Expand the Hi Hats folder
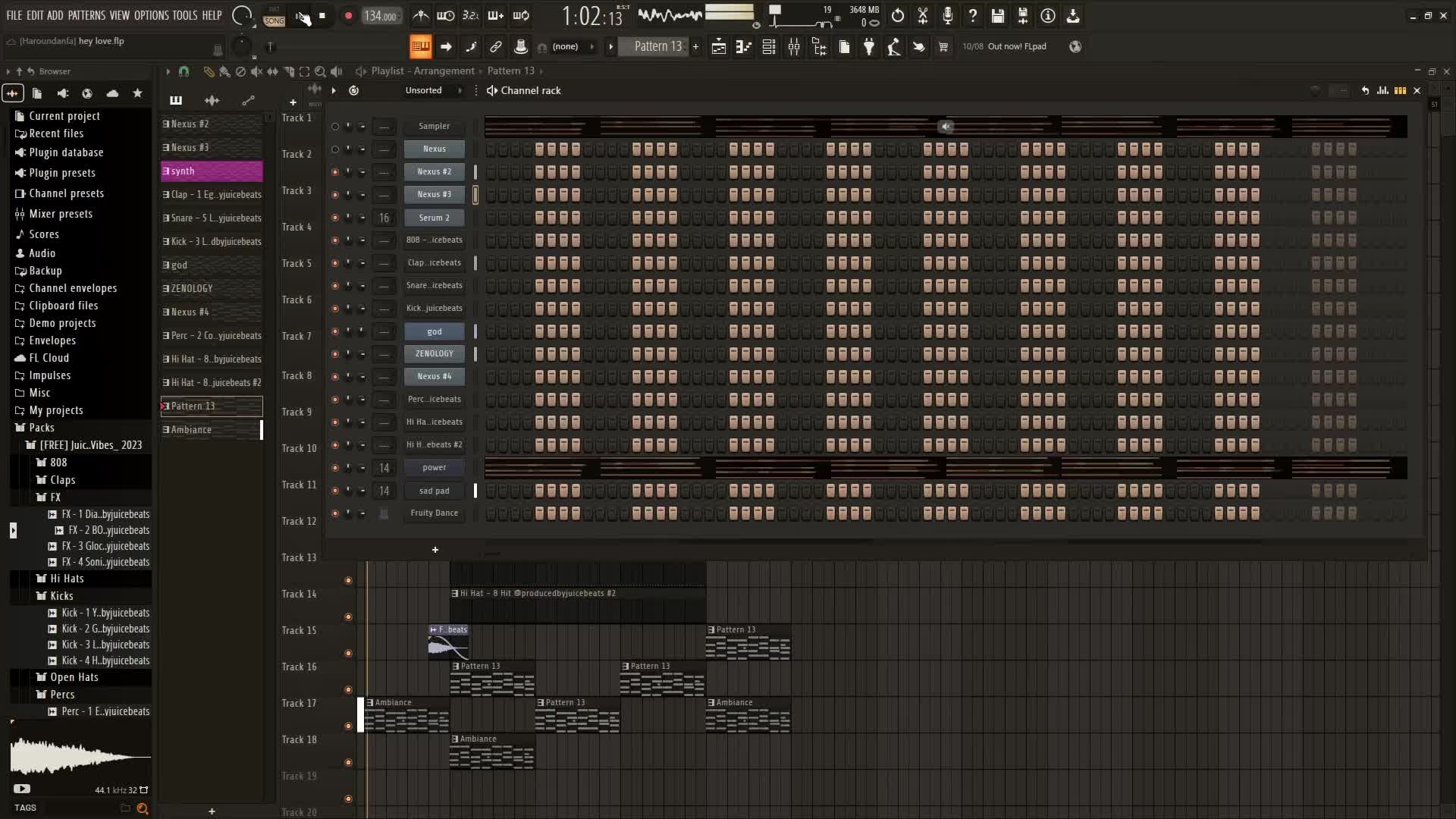This screenshot has height=819, width=1456. click(67, 579)
